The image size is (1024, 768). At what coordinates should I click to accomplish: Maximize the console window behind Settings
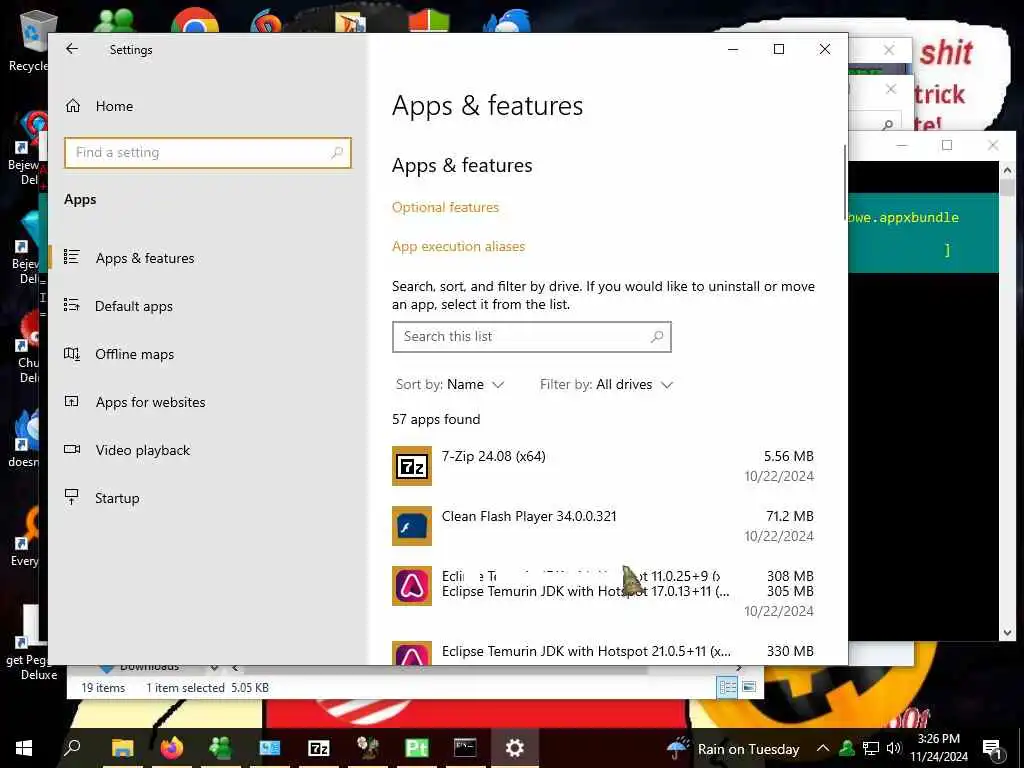[947, 145]
